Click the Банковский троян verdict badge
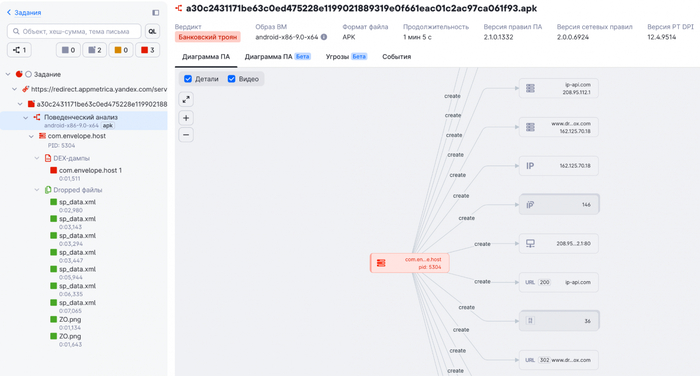 (208, 37)
